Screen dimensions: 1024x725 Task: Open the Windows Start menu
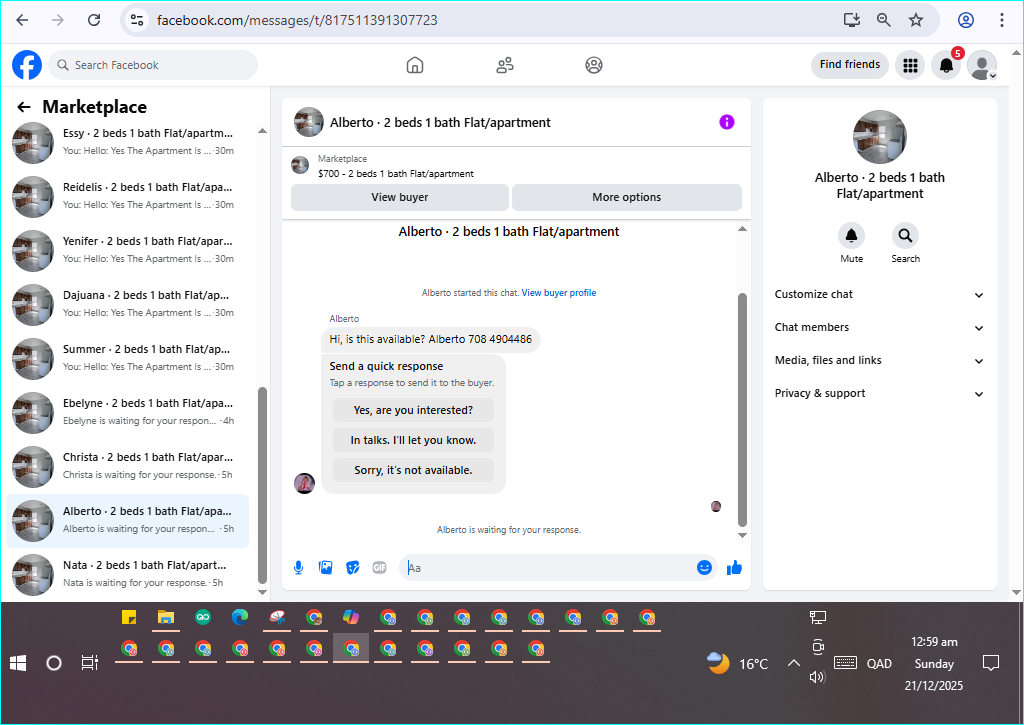tap(18, 664)
